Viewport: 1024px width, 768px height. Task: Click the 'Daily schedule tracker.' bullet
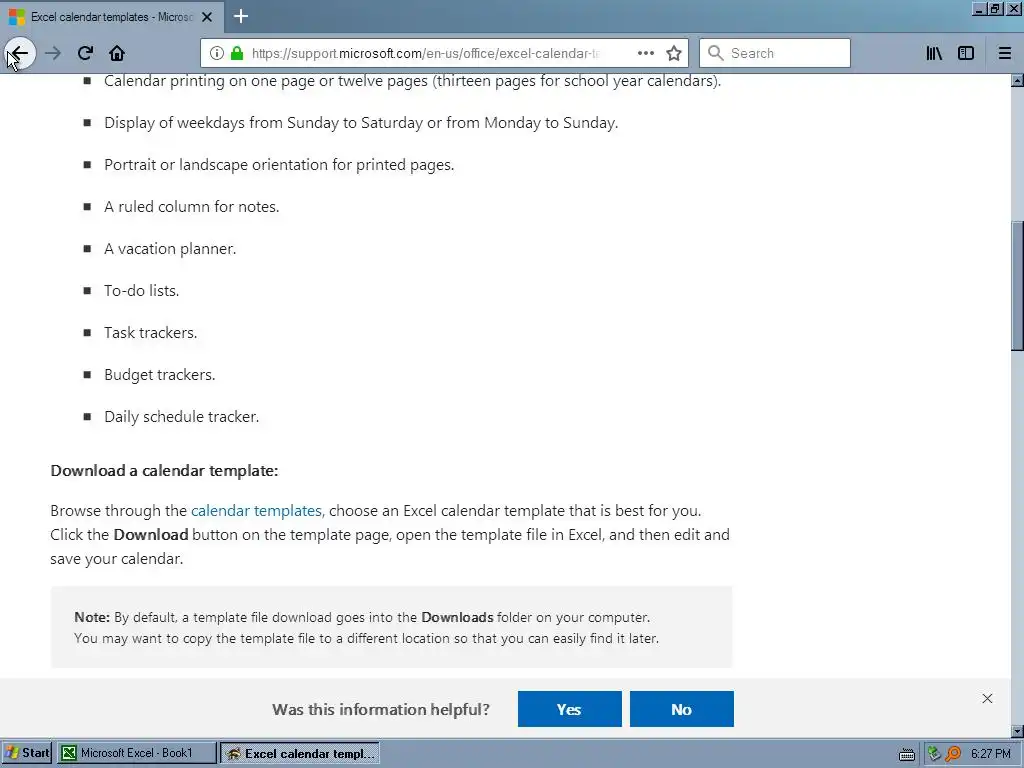182,417
